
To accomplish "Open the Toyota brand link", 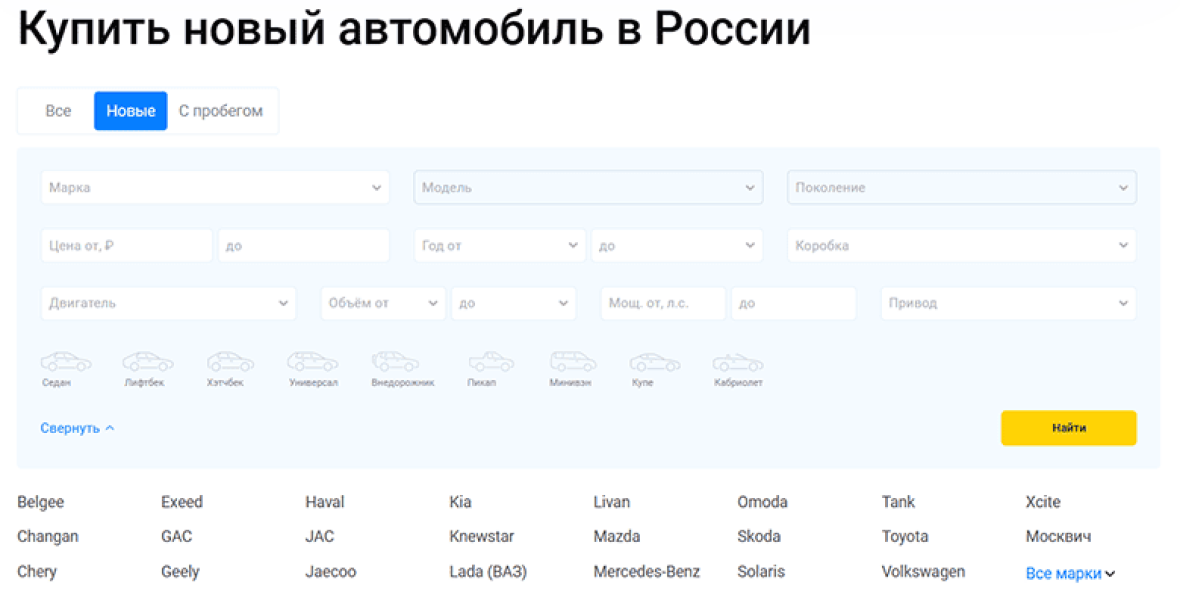I will click(x=905, y=537).
